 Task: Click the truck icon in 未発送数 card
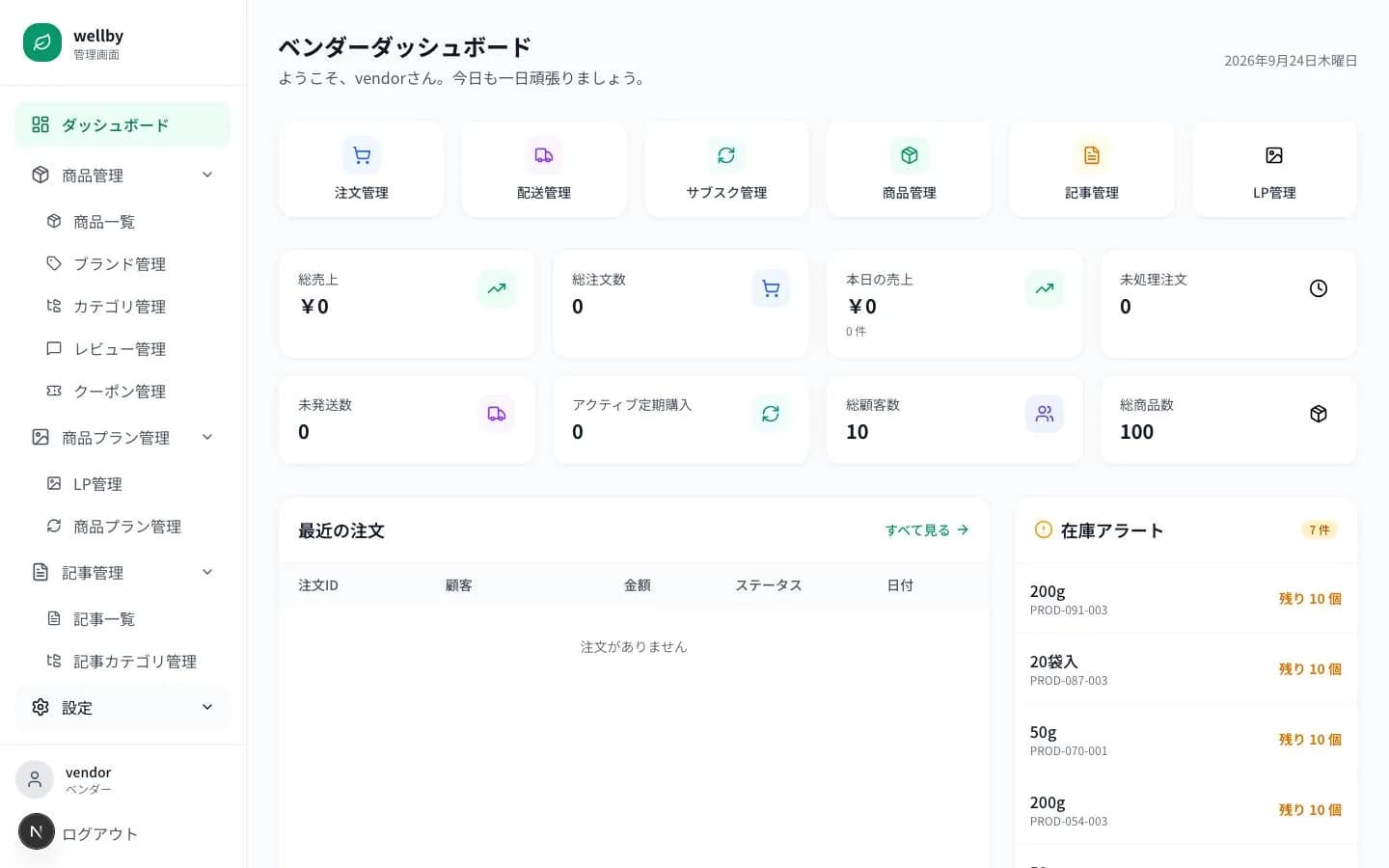pos(497,414)
